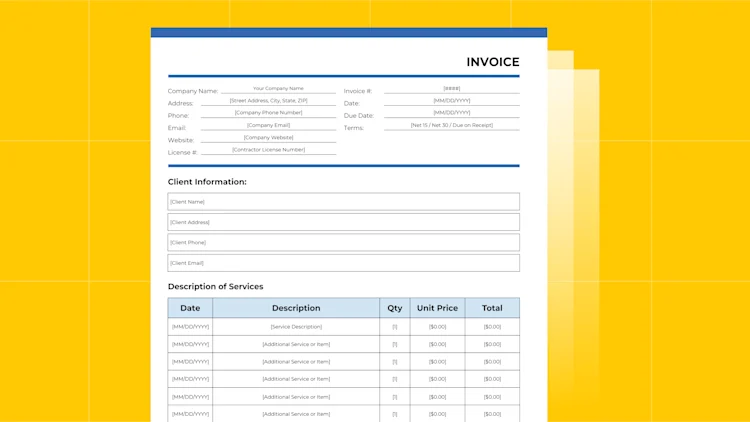The image size is (750, 422).
Task: Select the Due Date [MM/DD/YYYY] field
Action: [x=452, y=113]
